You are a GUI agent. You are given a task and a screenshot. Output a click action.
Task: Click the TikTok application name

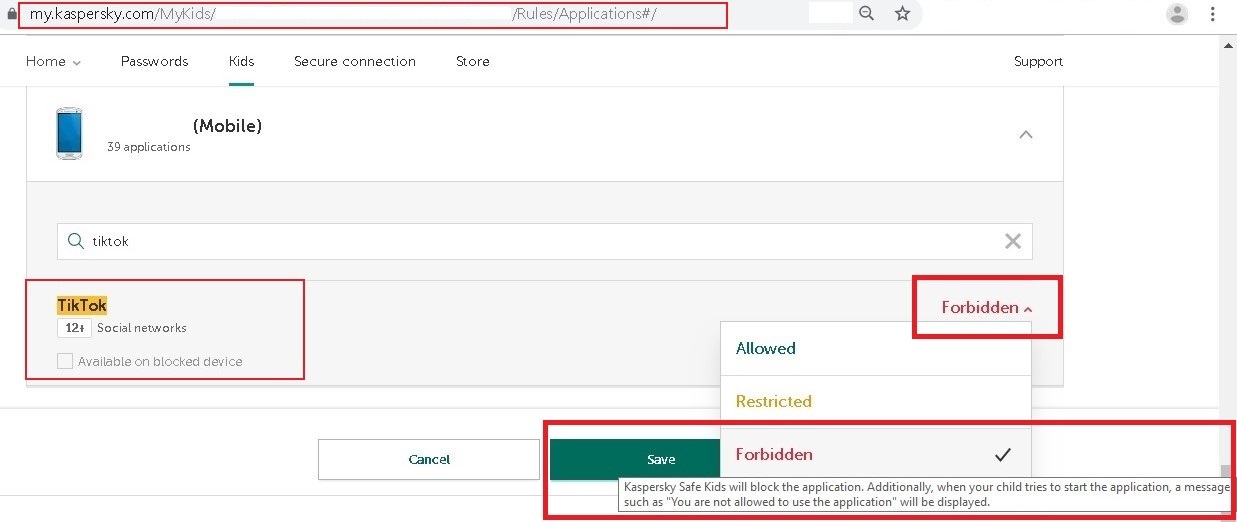click(82, 305)
